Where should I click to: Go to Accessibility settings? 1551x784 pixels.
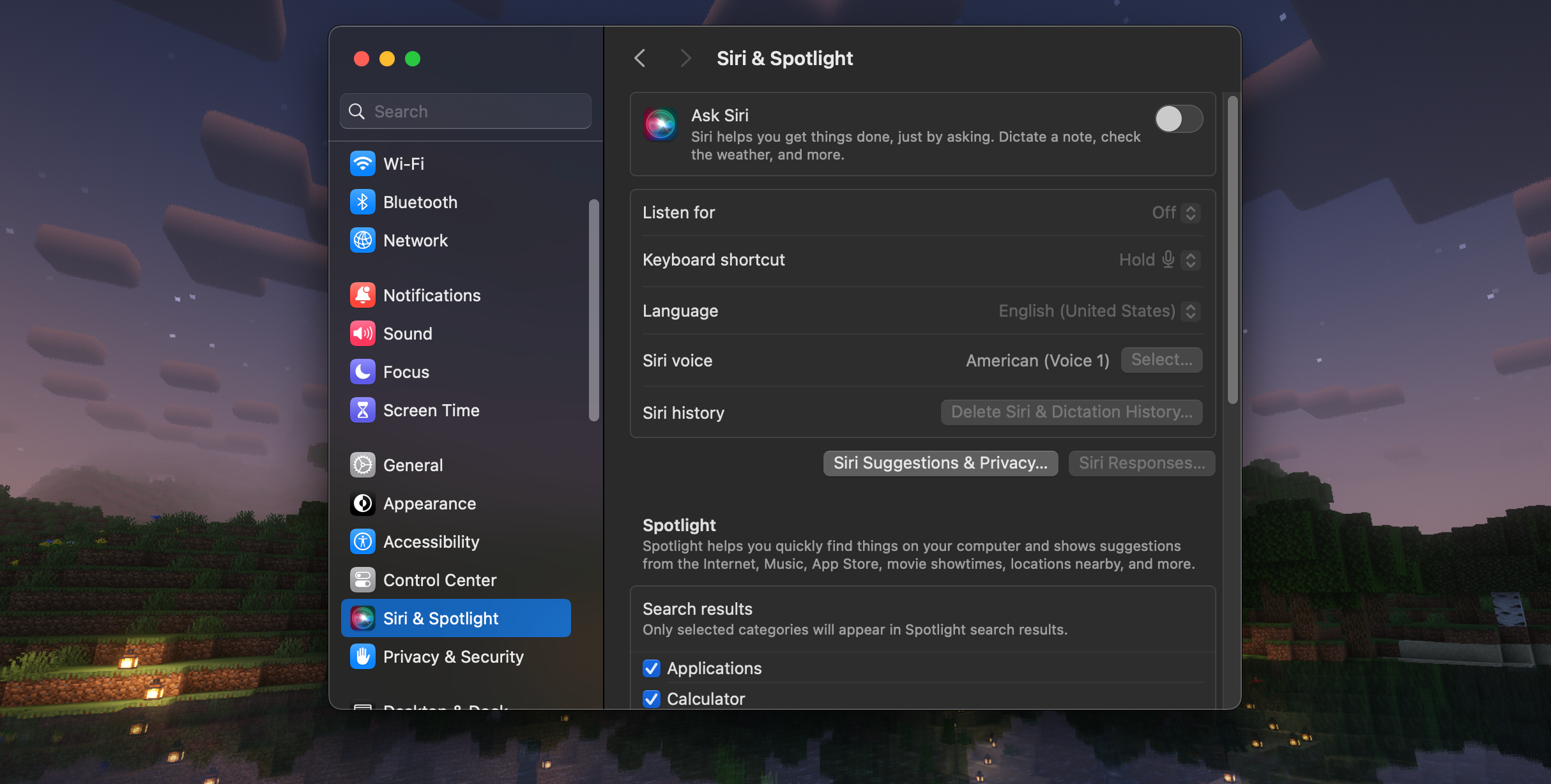click(431, 541)
